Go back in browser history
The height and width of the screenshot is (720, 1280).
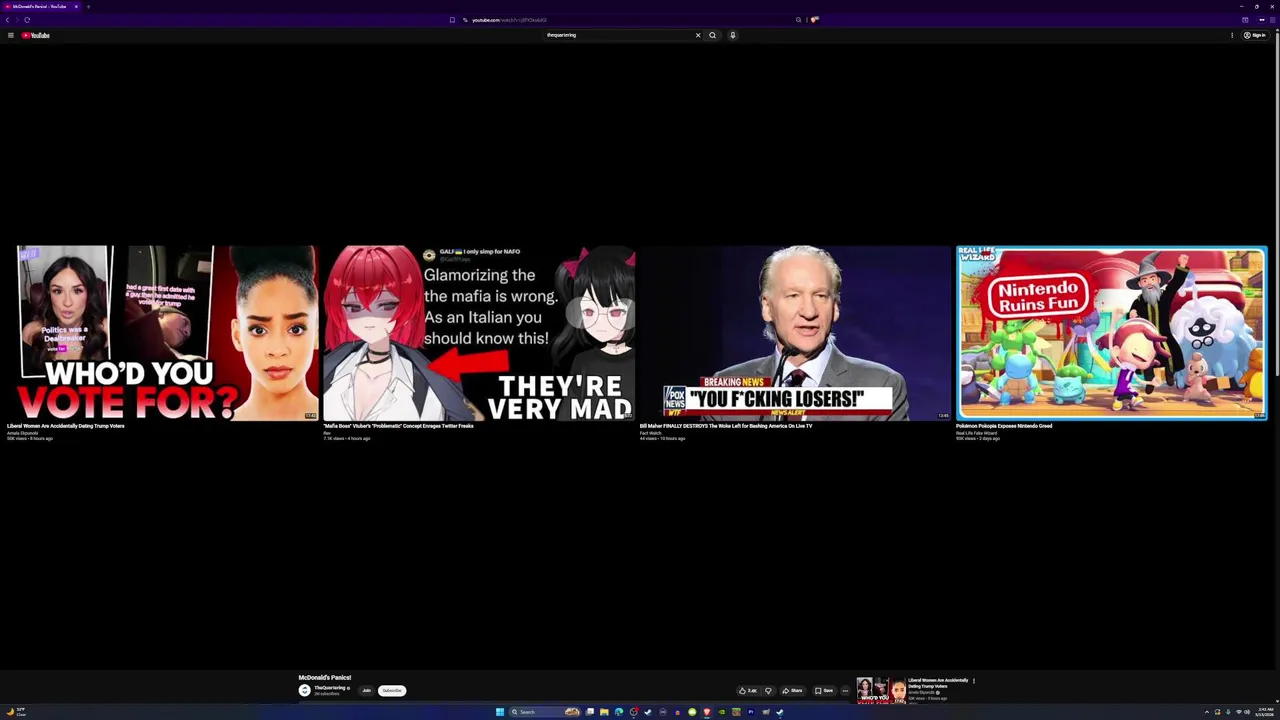pyautogui.click(x=7, y=20)
